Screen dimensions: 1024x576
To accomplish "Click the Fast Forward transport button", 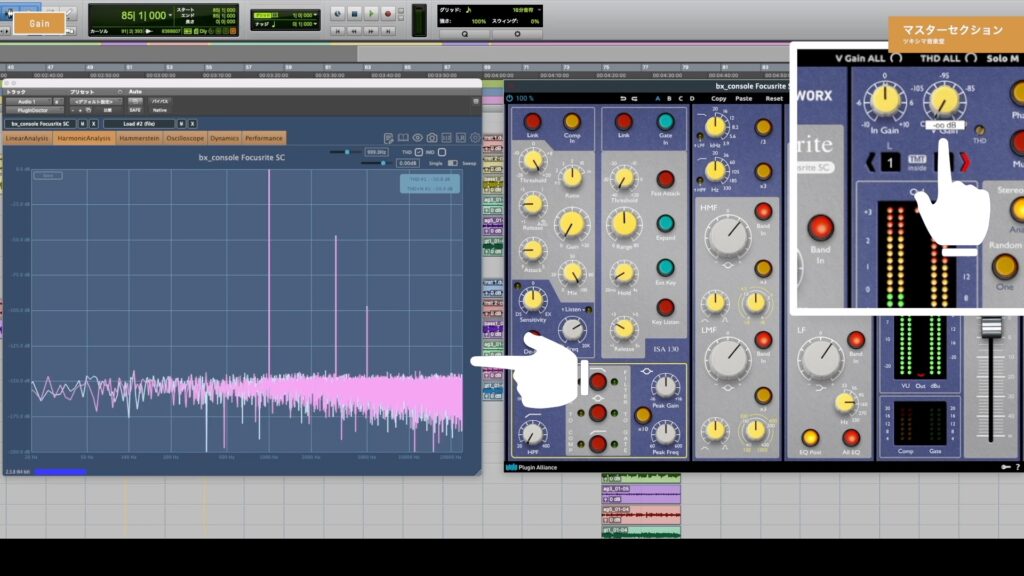I will point(371,31).
